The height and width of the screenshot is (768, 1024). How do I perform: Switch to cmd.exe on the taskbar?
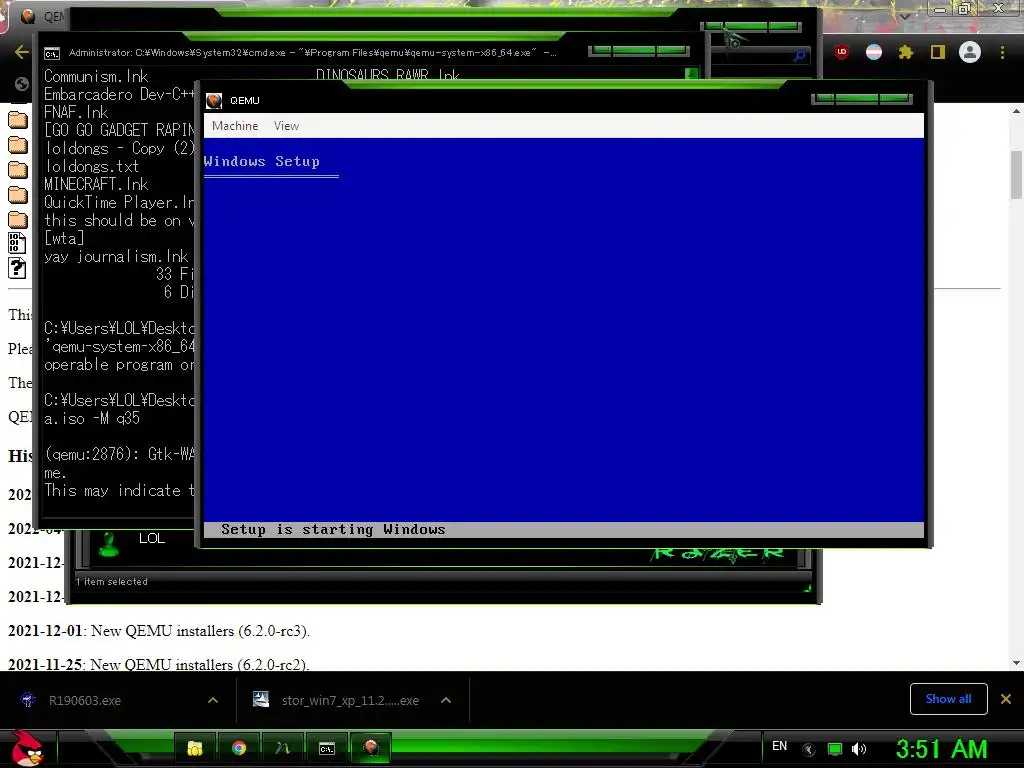(x=327, y=748)
